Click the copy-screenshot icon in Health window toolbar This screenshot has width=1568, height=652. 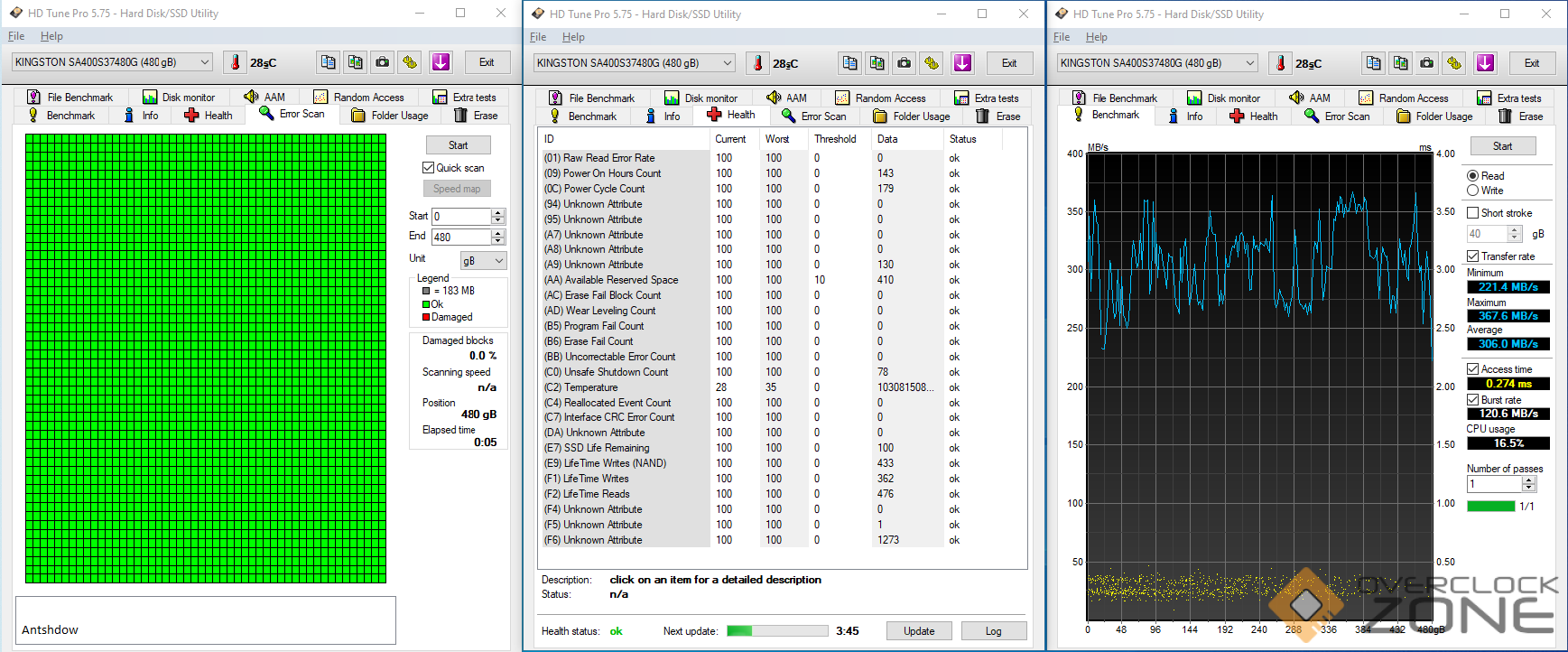click(877, 63)
